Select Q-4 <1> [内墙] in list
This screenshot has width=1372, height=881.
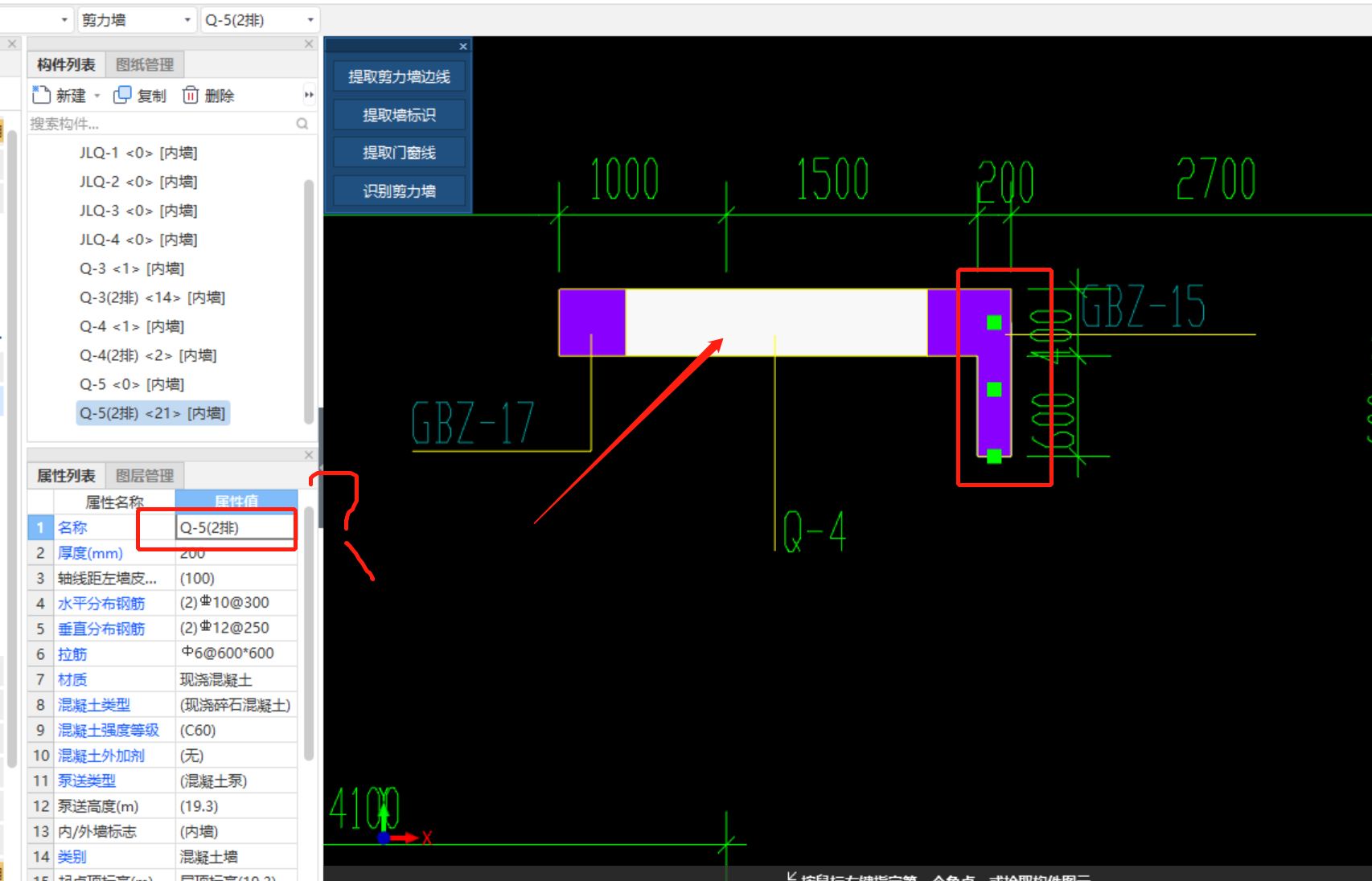[x=132, y=326]
